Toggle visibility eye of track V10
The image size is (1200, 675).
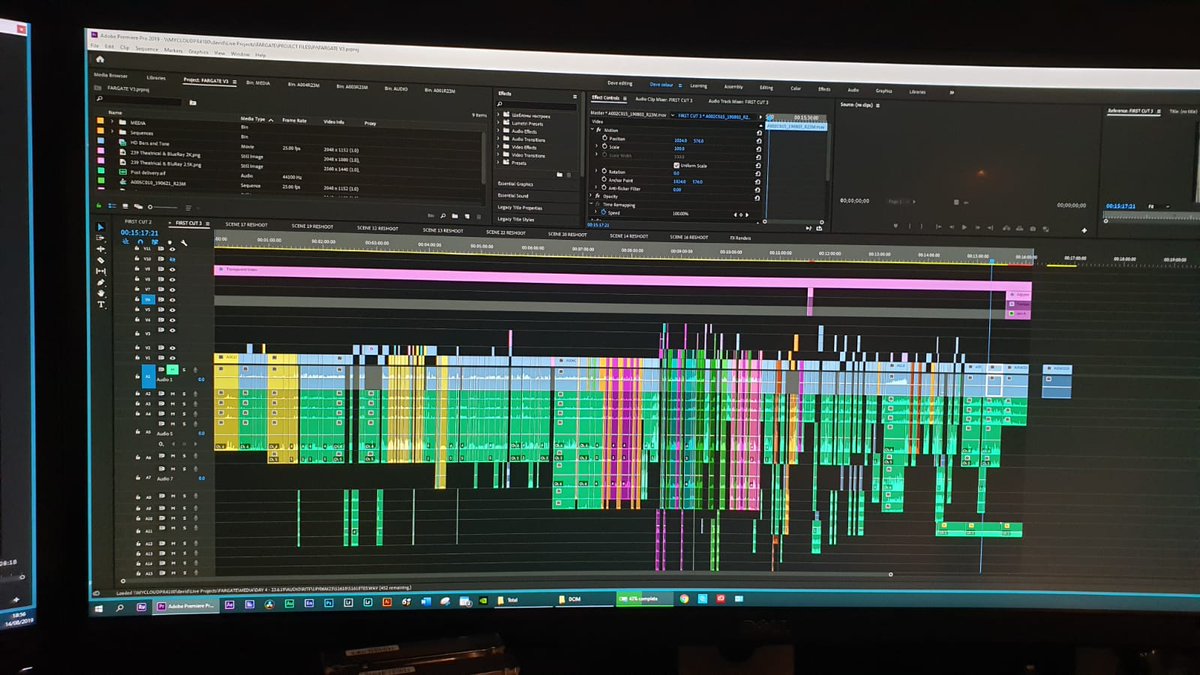tap(172, 259)
